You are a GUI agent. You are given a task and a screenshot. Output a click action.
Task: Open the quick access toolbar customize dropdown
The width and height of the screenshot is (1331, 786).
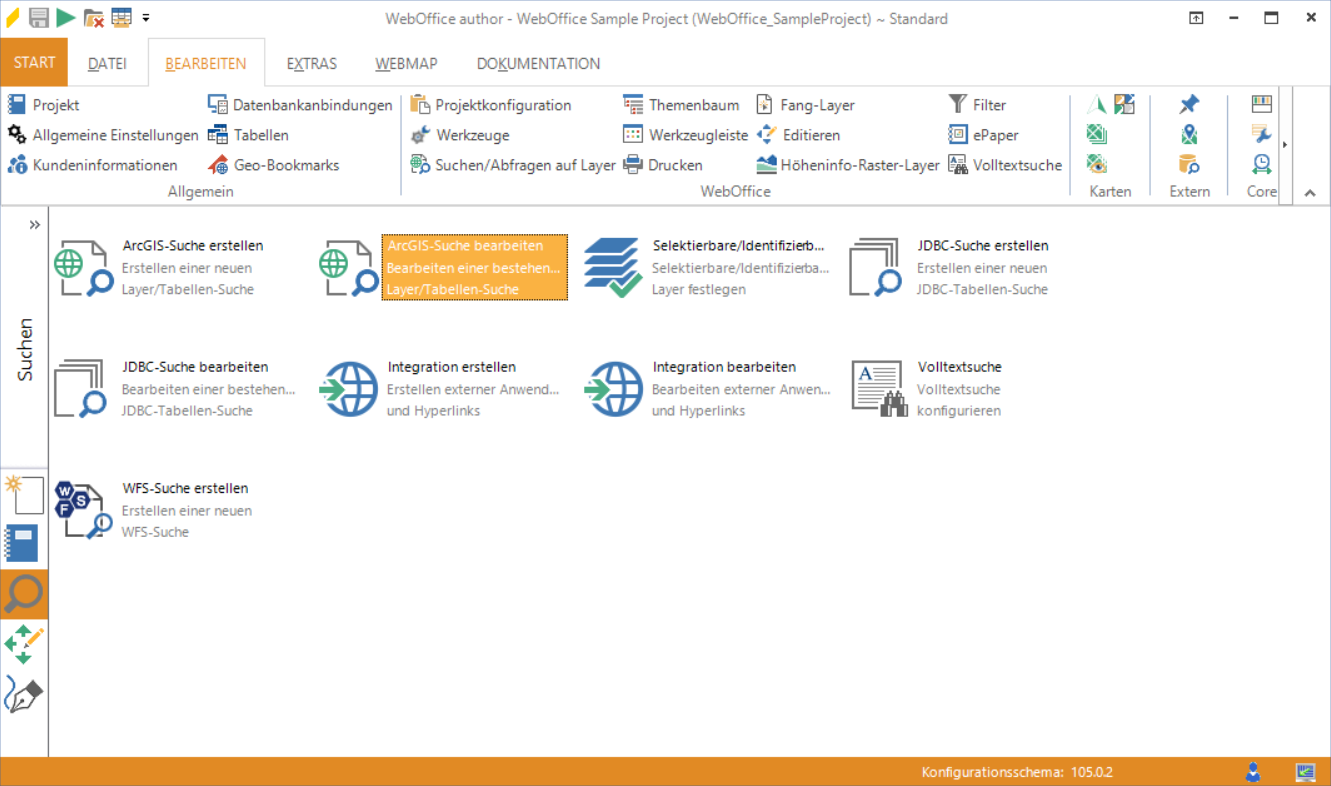coord(146,18)
